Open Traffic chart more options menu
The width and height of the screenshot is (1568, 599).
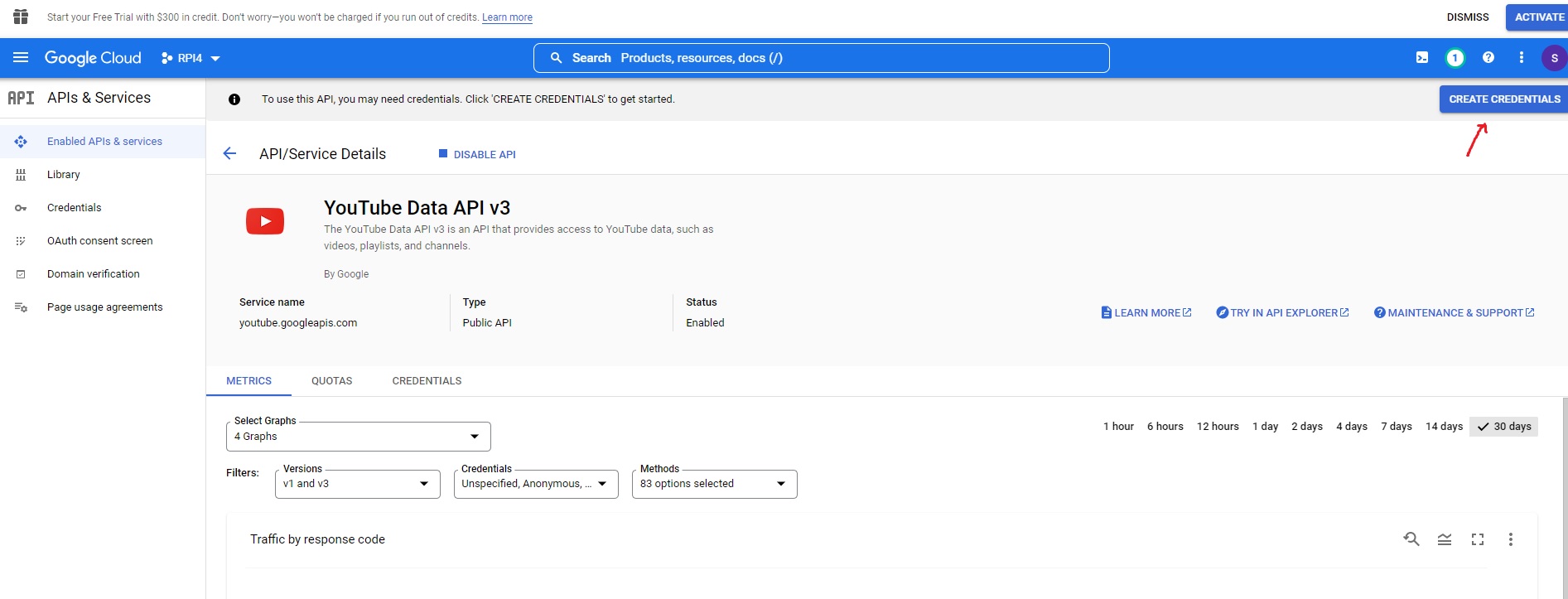(1511, 539)
